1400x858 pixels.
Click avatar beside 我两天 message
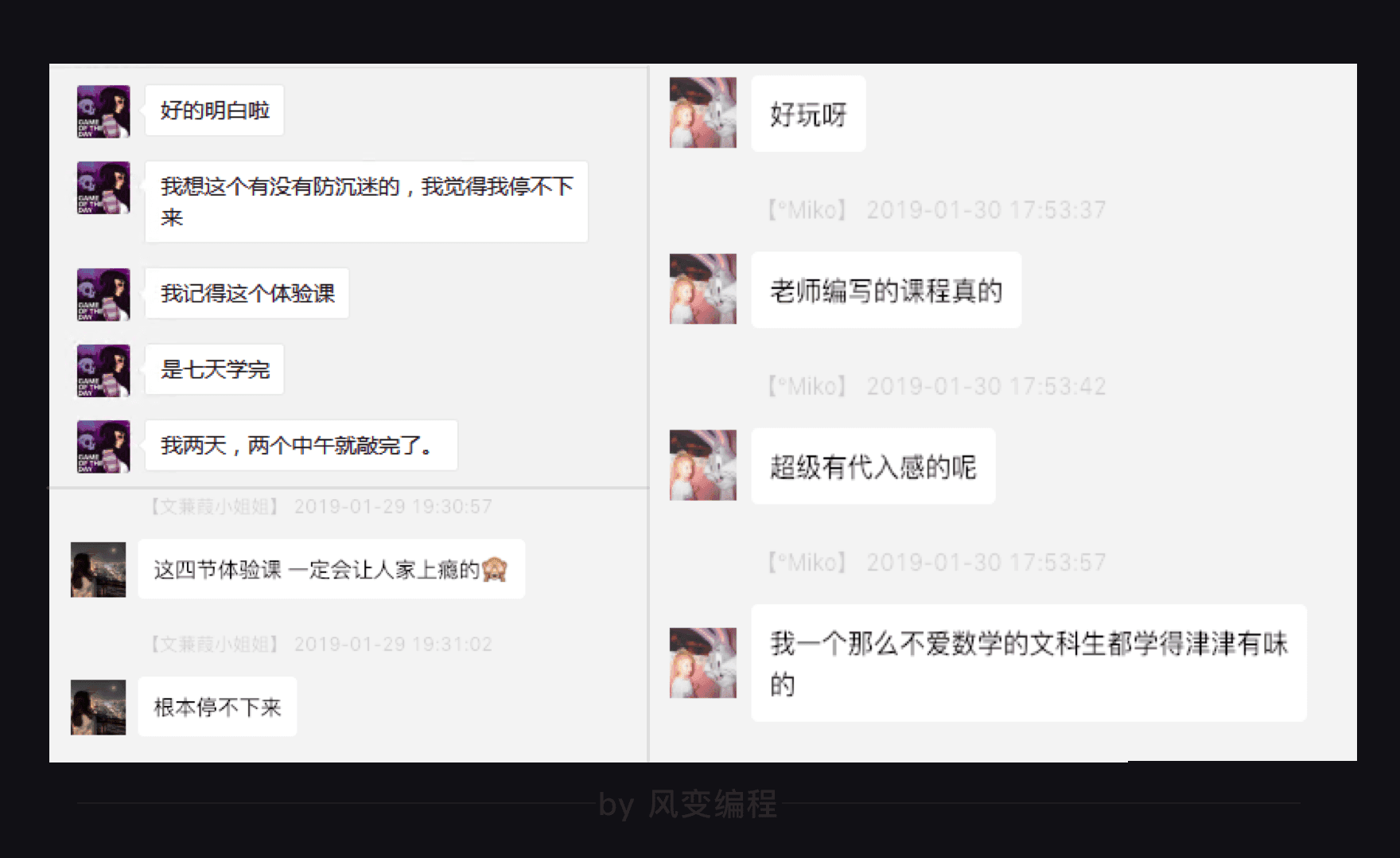(103, 447)
